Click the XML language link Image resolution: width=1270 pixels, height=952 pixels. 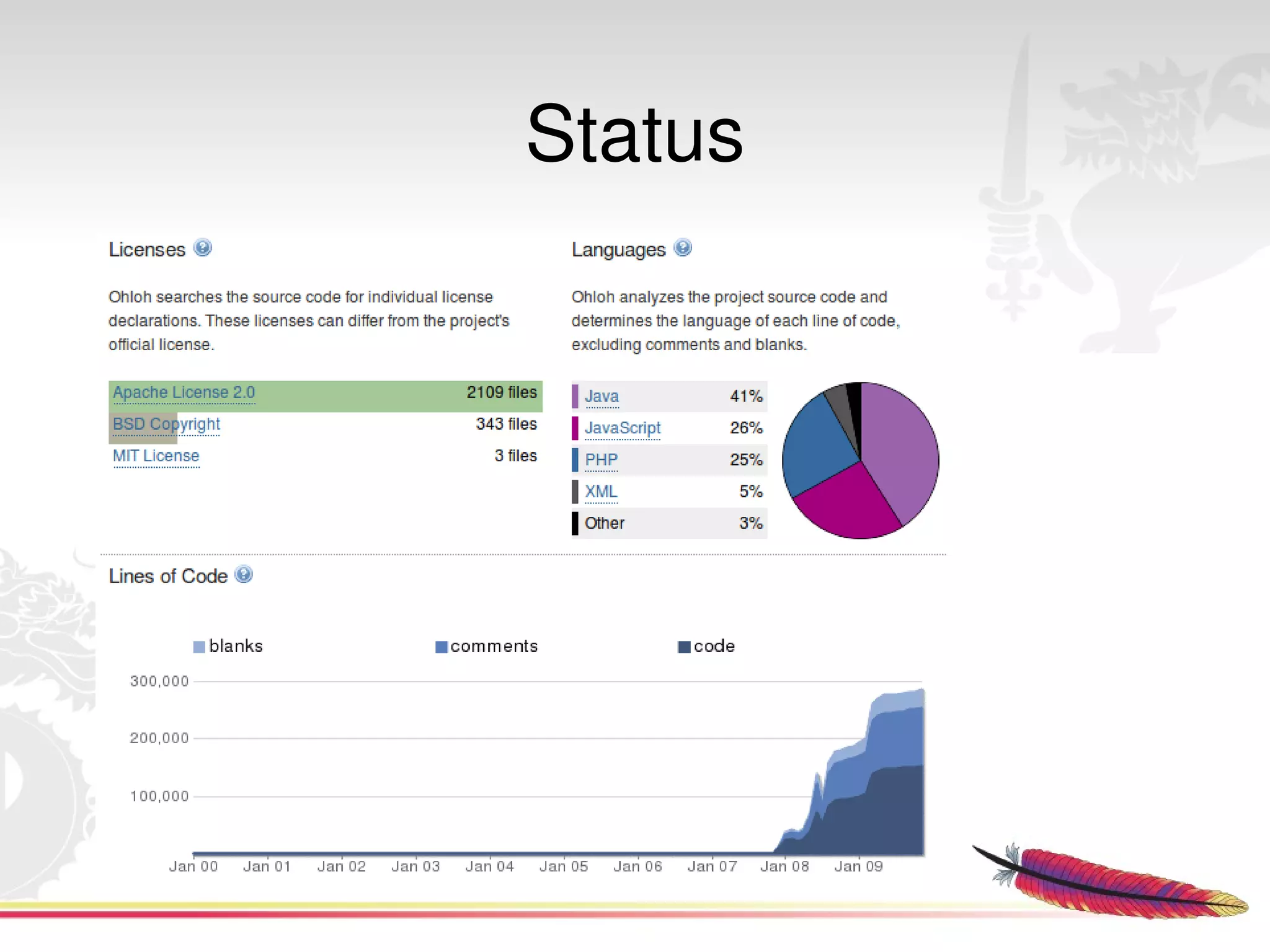pos(601,491)
